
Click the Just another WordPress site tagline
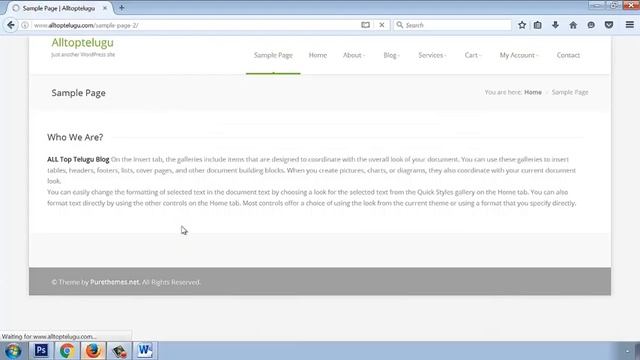[x=83, y=54]
